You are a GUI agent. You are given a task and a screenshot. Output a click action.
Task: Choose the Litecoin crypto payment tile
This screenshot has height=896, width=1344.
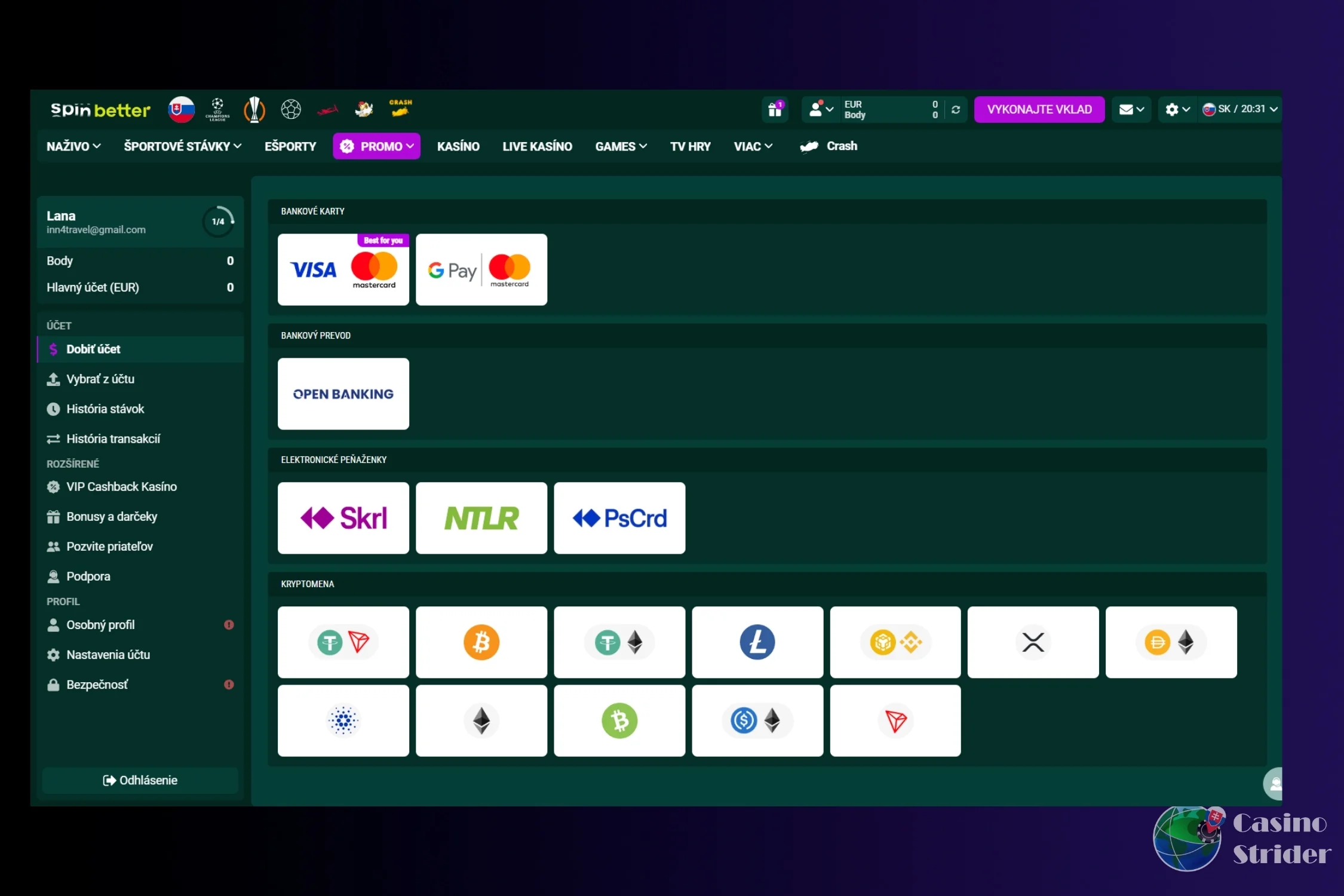(x=757, y=642)
